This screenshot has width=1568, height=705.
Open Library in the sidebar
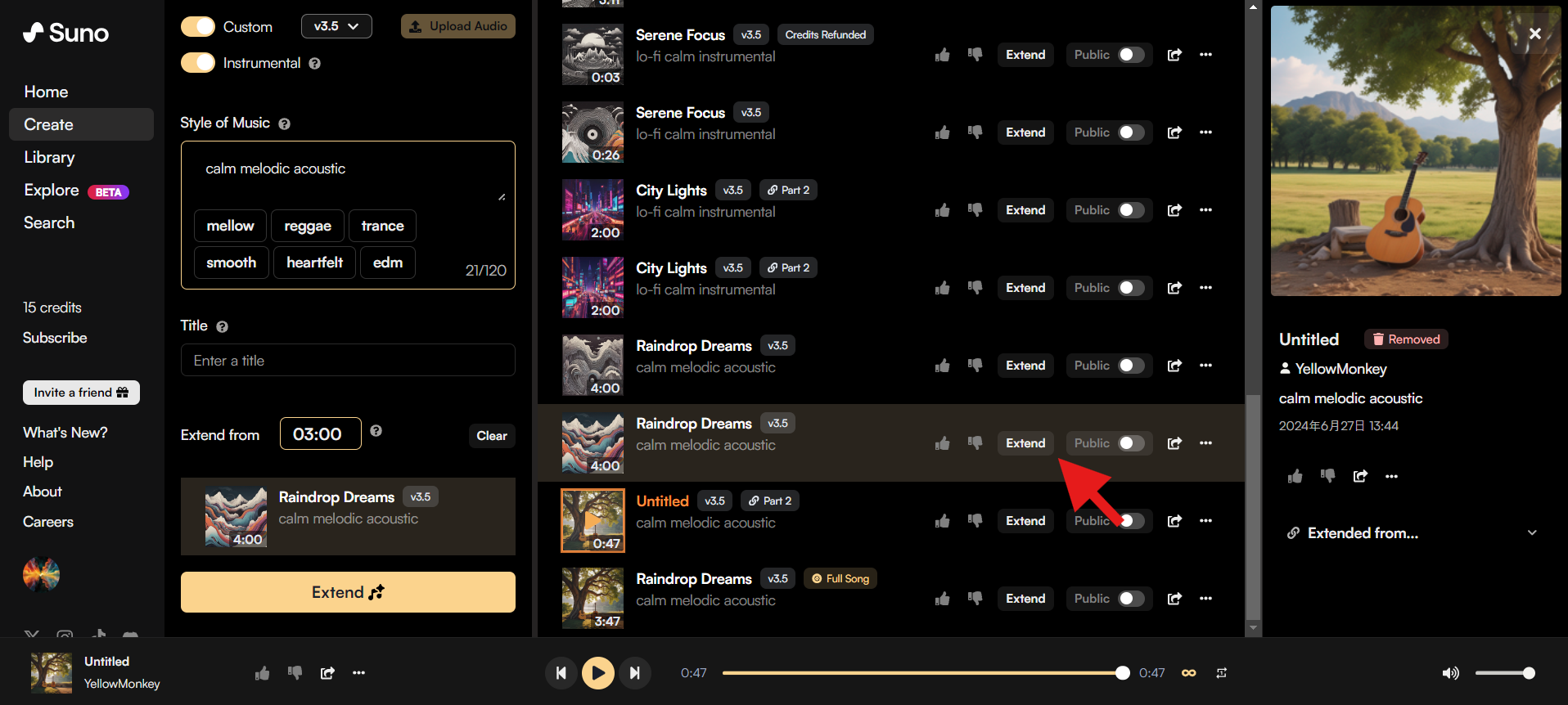pos(49,157)
